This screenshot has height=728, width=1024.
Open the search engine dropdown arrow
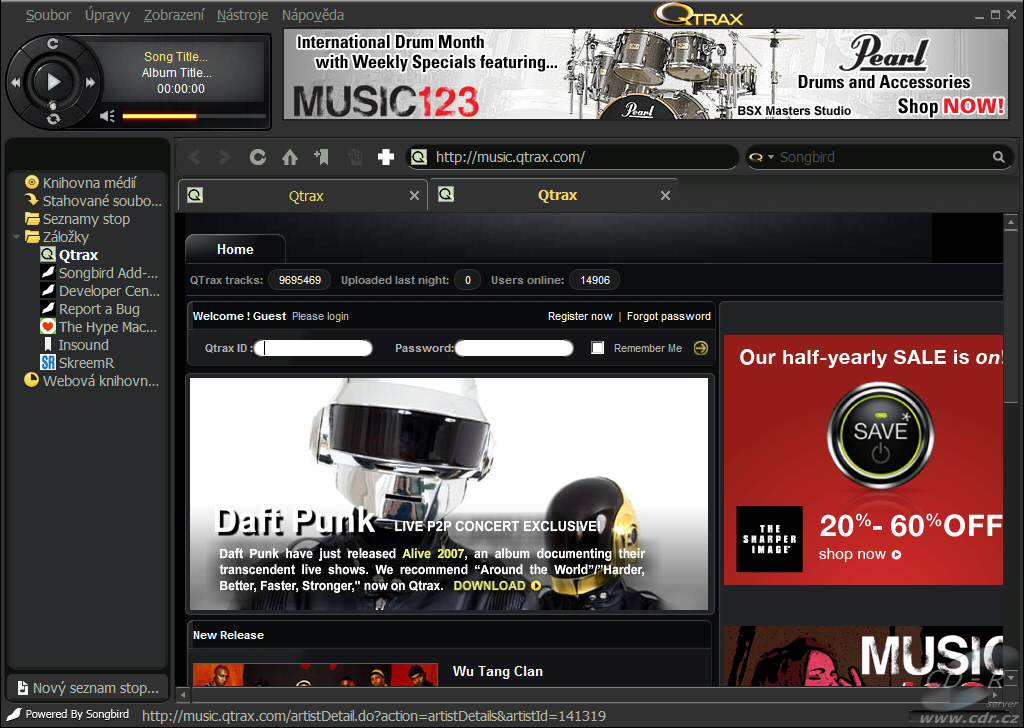(x=771, y=157)
